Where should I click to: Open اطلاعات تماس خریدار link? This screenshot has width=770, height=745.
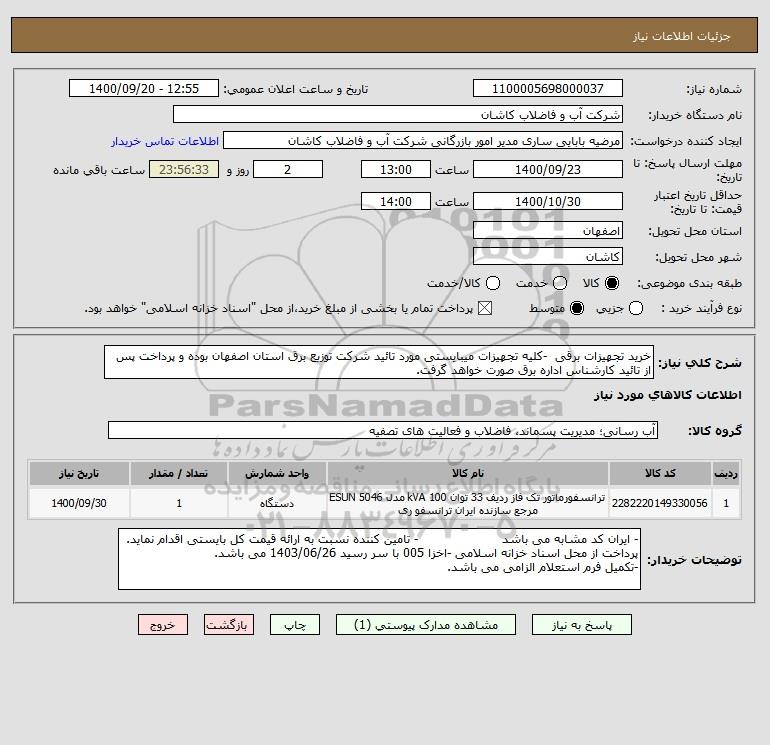click(165, 141)
